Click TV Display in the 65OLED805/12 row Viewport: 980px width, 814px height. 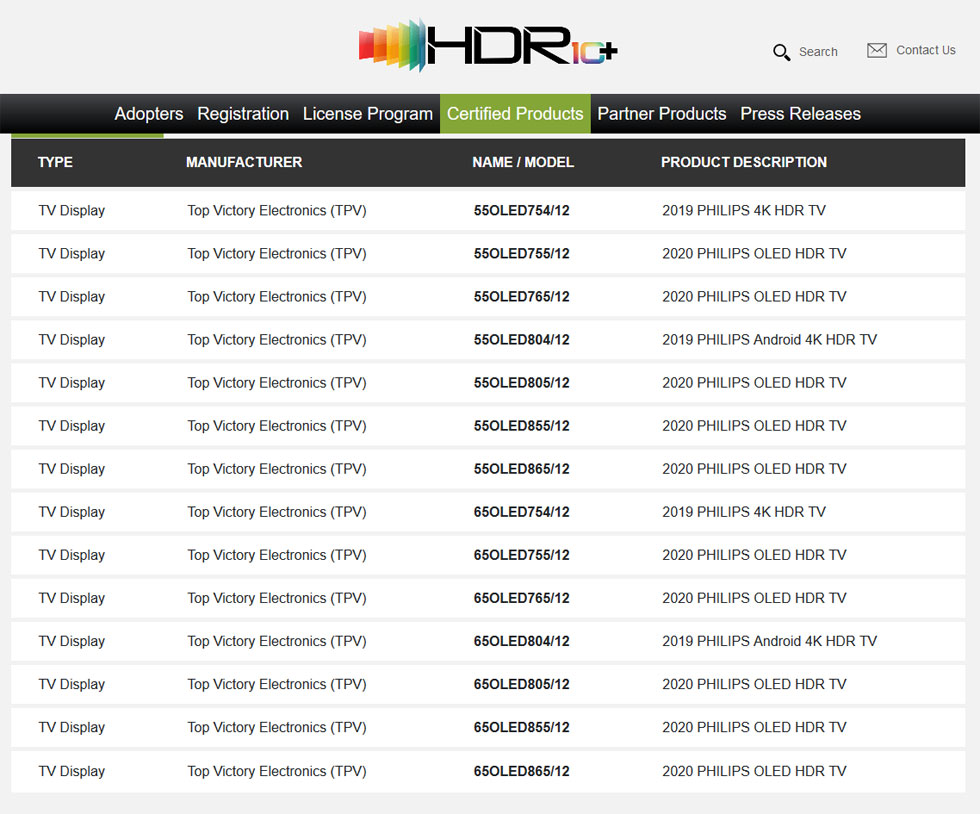click(71, 685)
